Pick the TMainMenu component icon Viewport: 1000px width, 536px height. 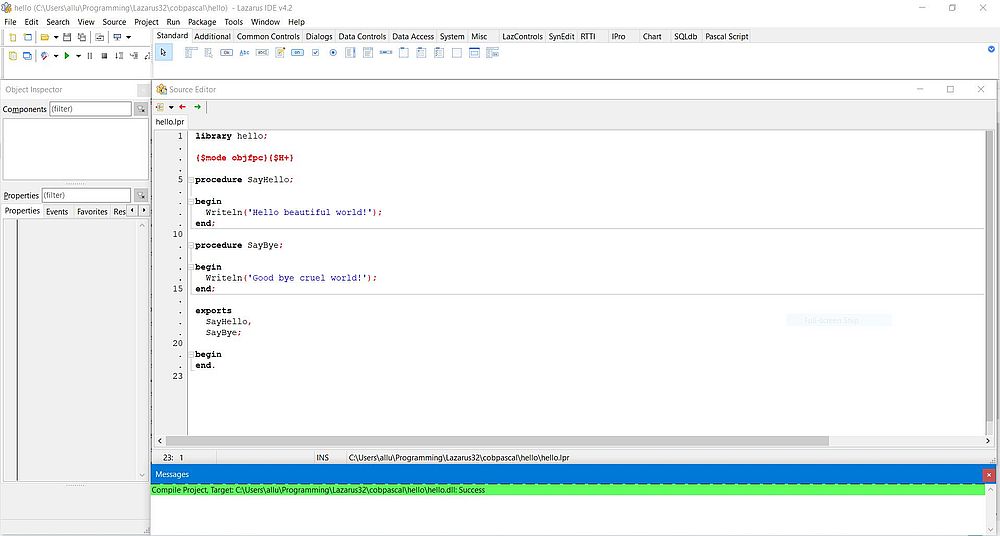[x=191, y=53]
